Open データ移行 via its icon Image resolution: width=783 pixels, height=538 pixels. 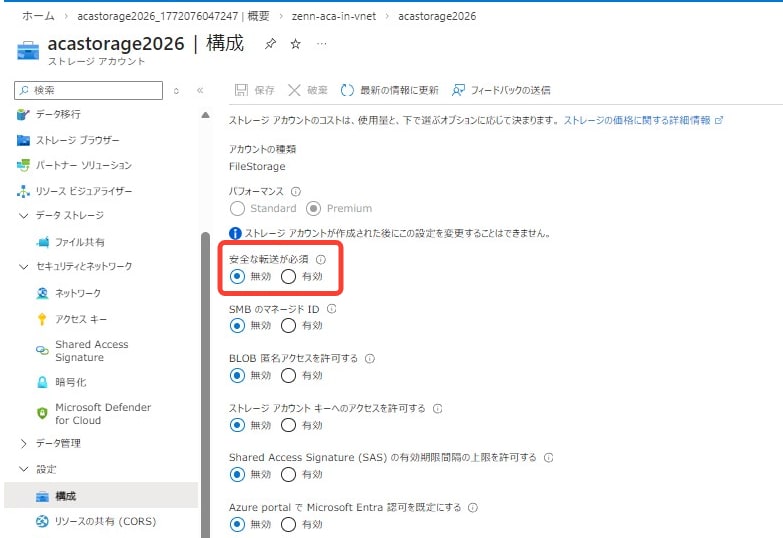[x=23, y=114]
